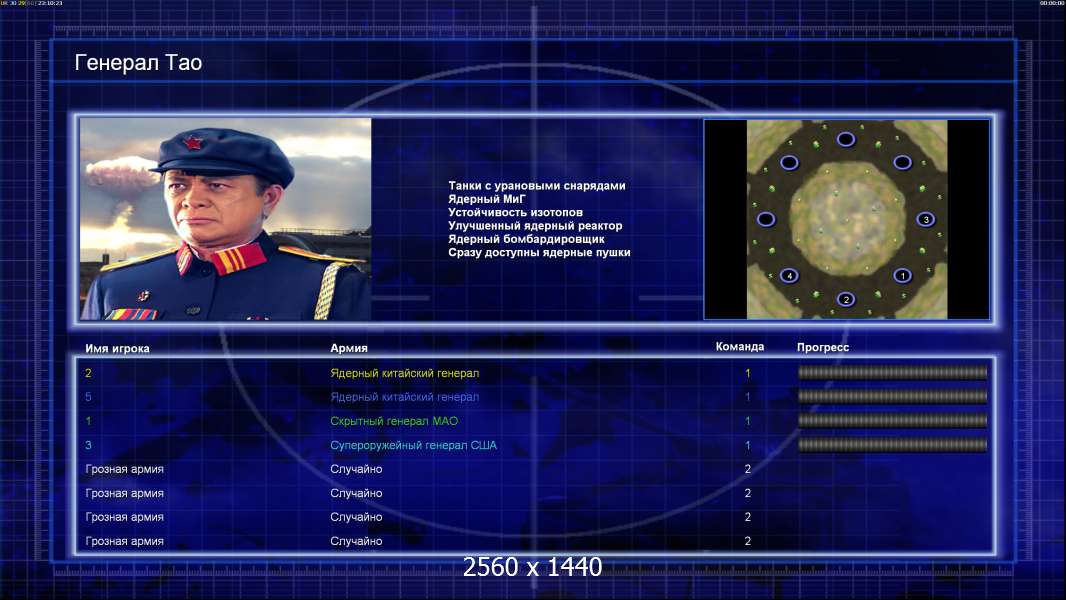Click loading progress bar for player 5
This screenshot has height=600, width=1066.
[x=892, y=395]
